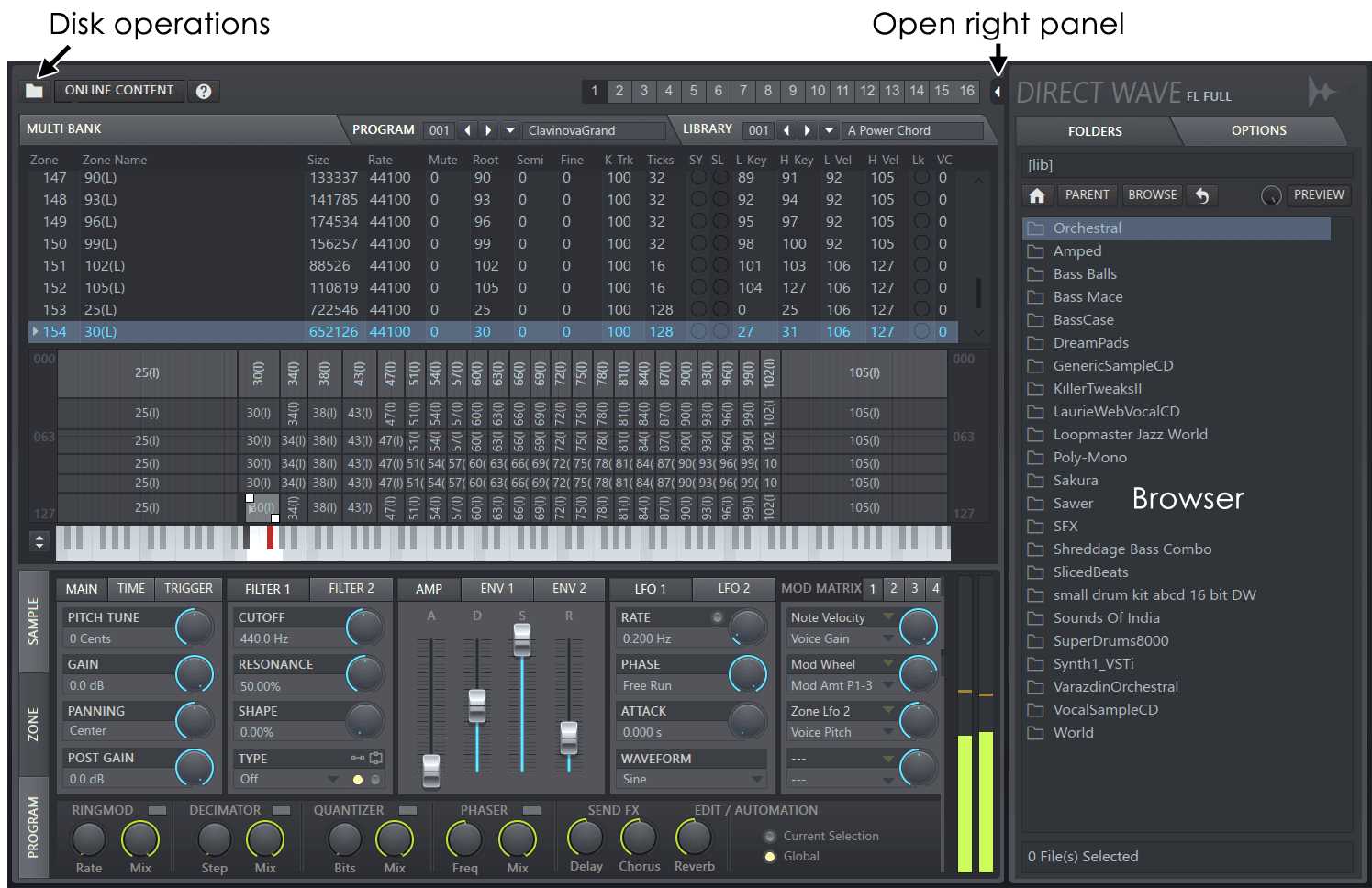The height and width of the screenshot is (888, 1372).
Task: Switch to the TIME tab
Action: (131, 588)
